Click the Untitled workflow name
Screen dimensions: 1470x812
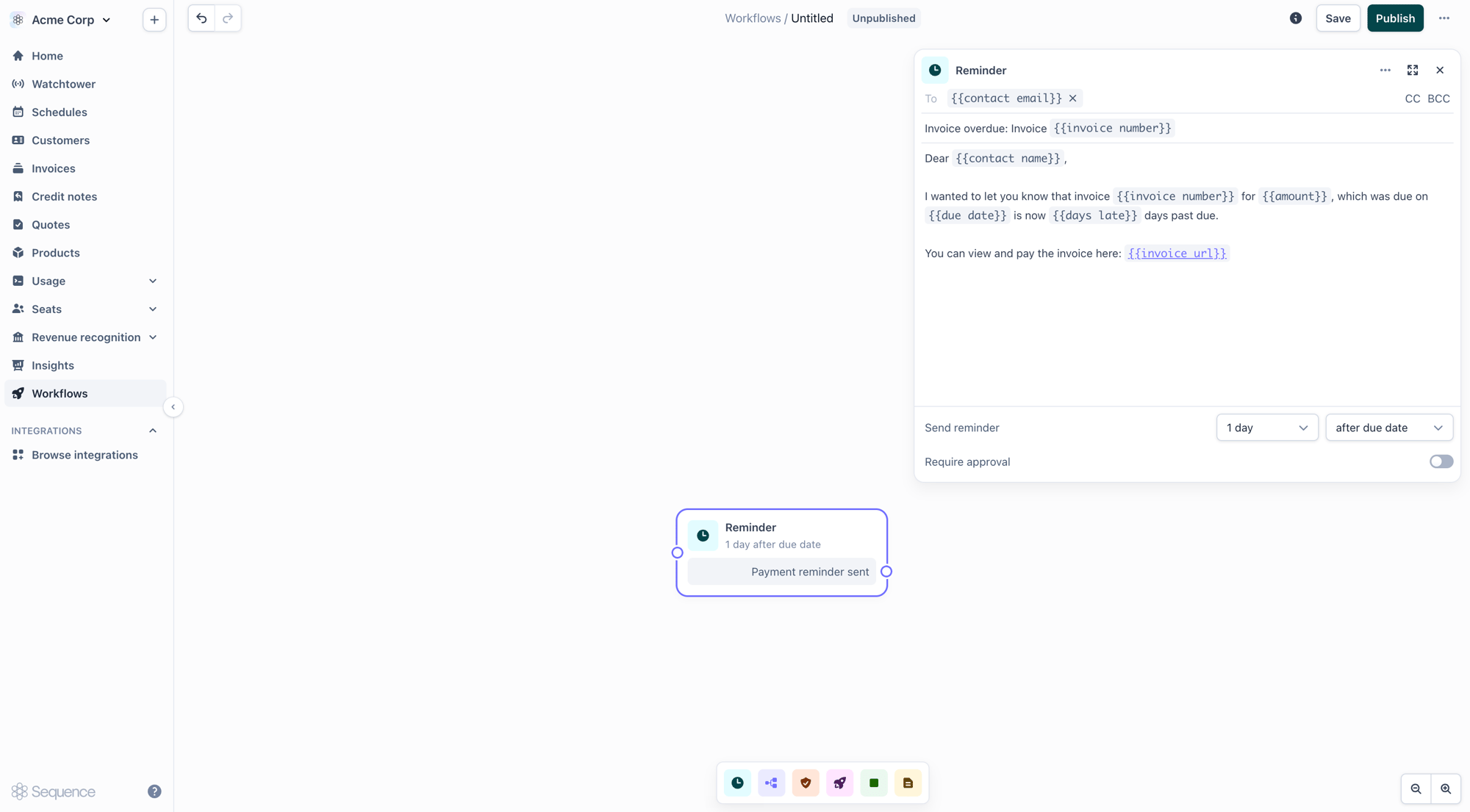(x=812, y=18)
